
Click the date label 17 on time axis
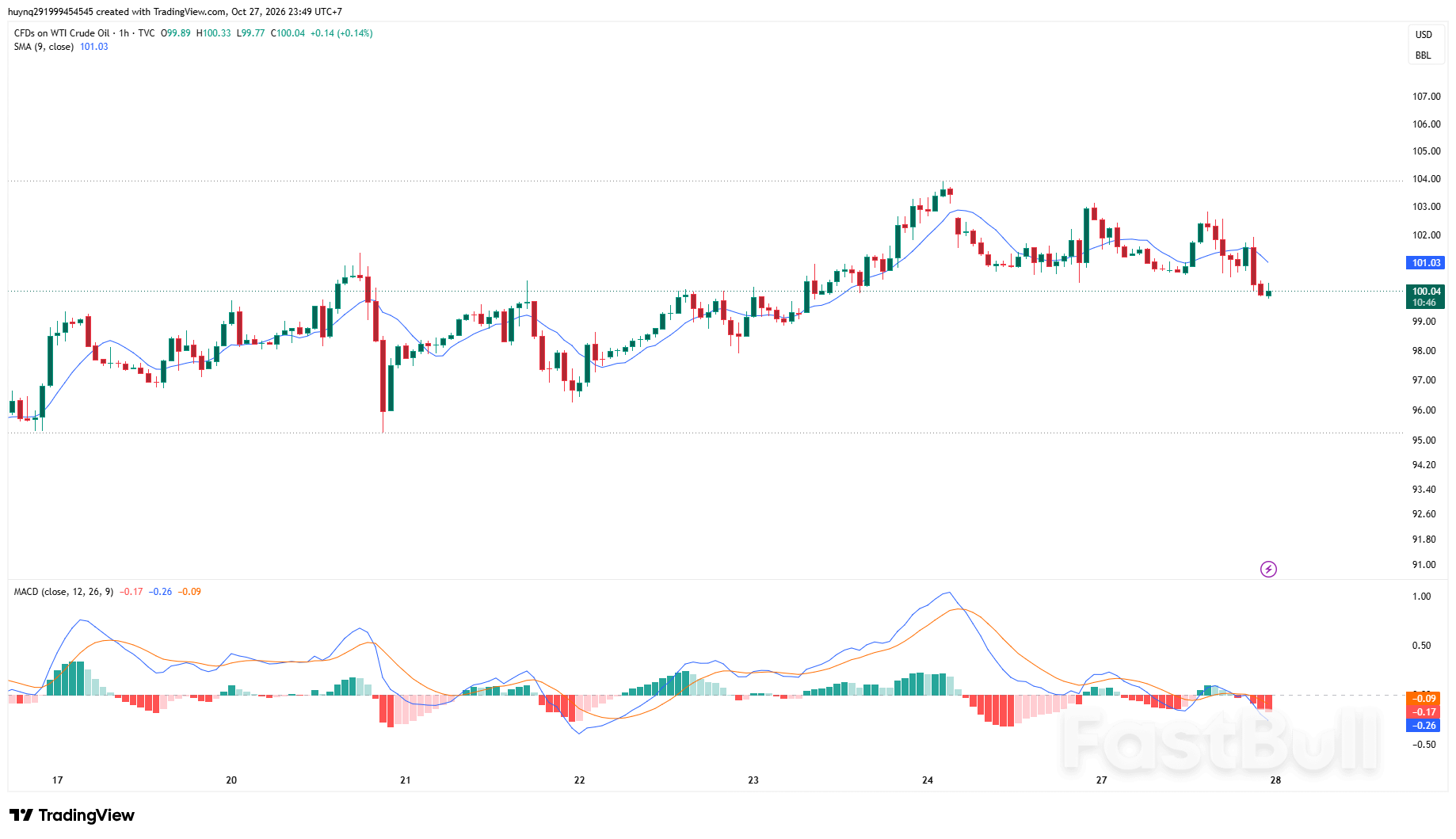coord(58,780)
